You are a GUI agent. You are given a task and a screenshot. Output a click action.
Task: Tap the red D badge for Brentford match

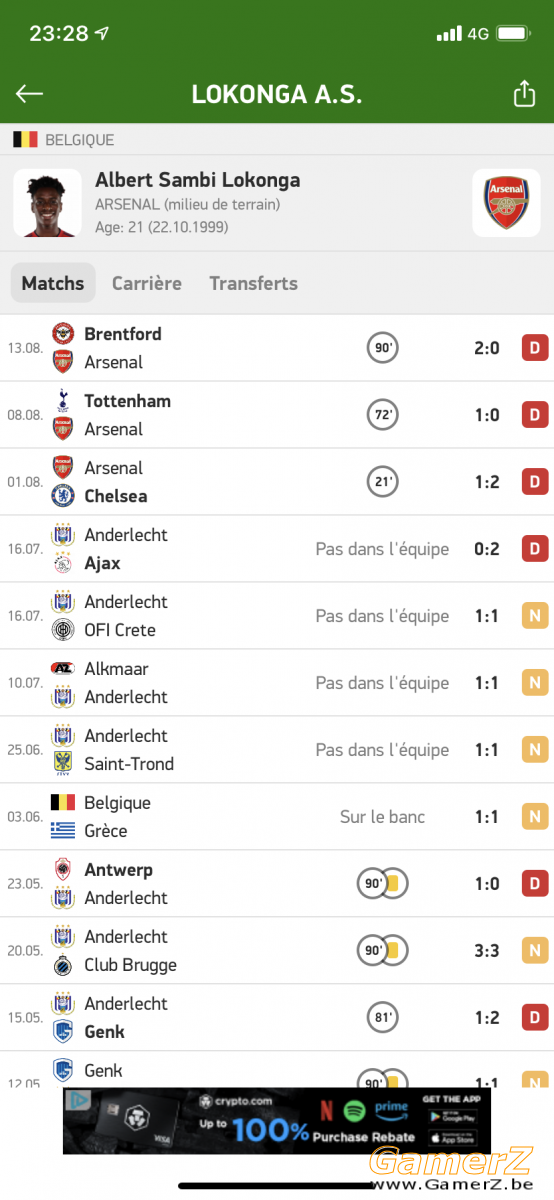click(x=535, y=348)
